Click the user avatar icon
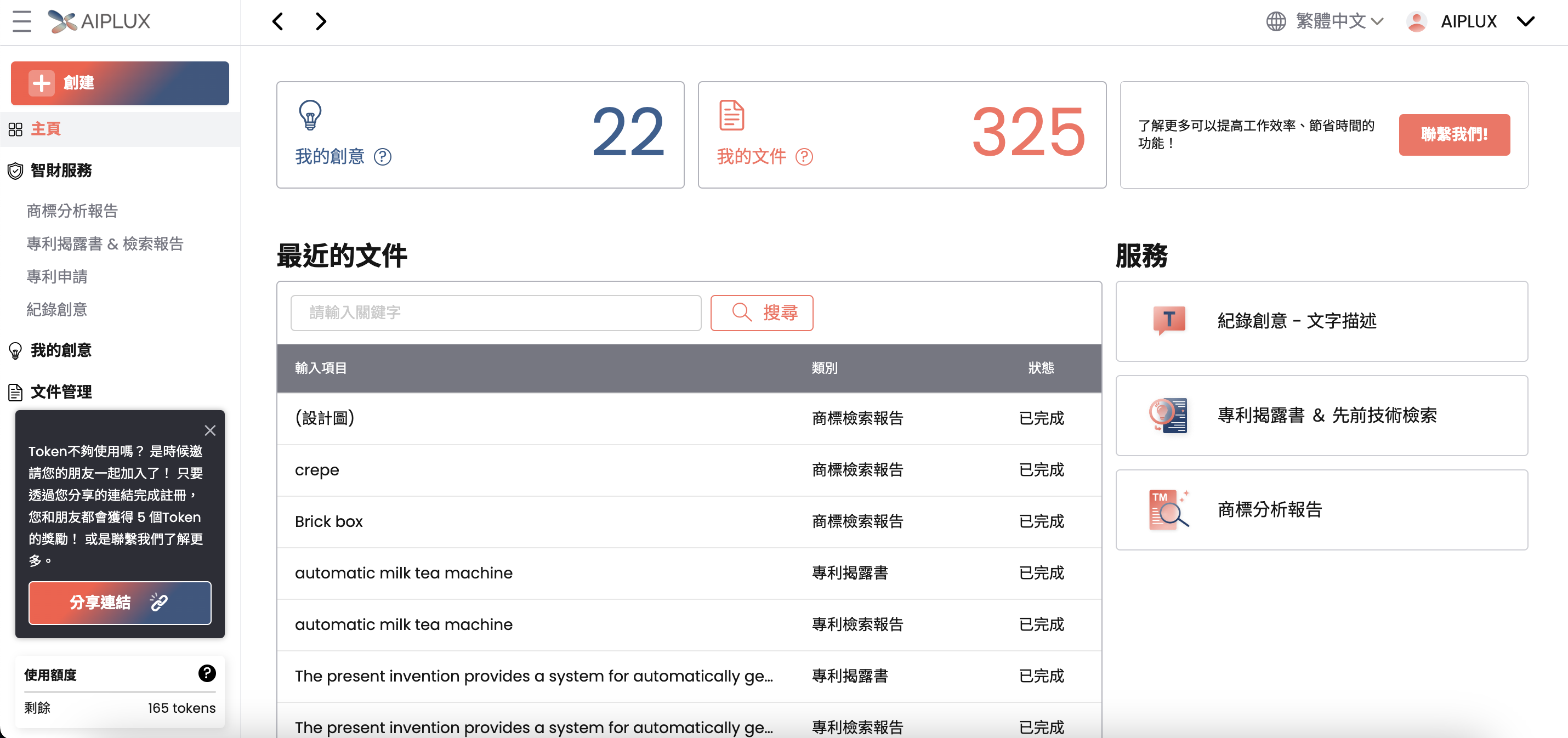Viewport: 1568px width, 738px height. pyautogui.click(x=1417, y=21)
